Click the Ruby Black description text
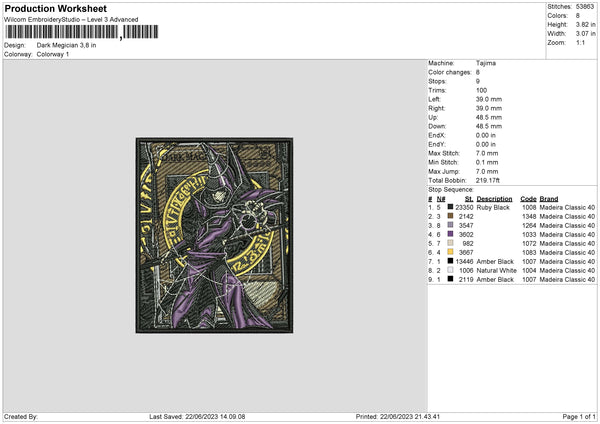The height and width of the screenshot is (424, 600). point(493,207)
